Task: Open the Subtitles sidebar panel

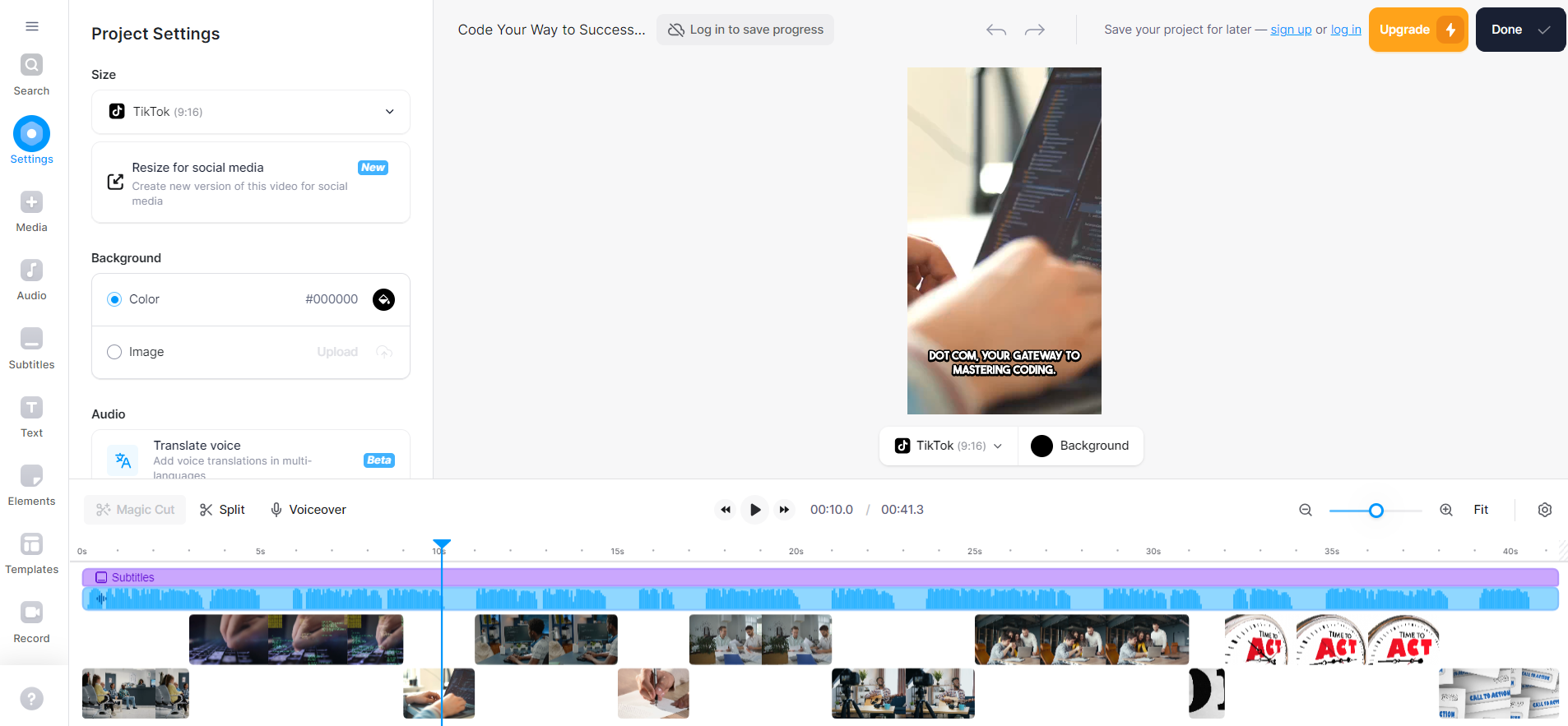Action: click(x=32, y=348)
